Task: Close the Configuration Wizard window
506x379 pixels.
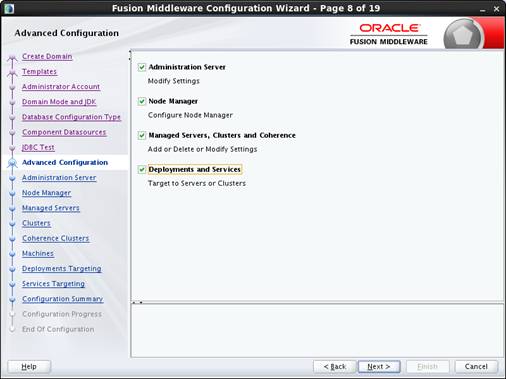Action: click(496, 9)
